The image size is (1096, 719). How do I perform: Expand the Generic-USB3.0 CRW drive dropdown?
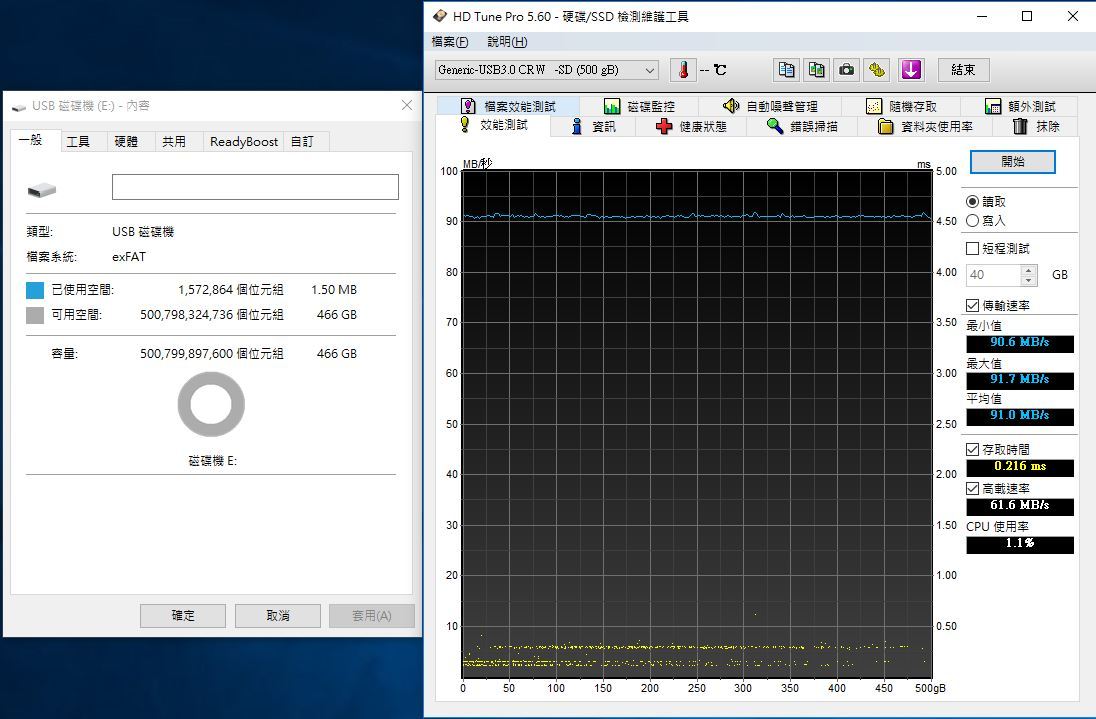(649, 70)
